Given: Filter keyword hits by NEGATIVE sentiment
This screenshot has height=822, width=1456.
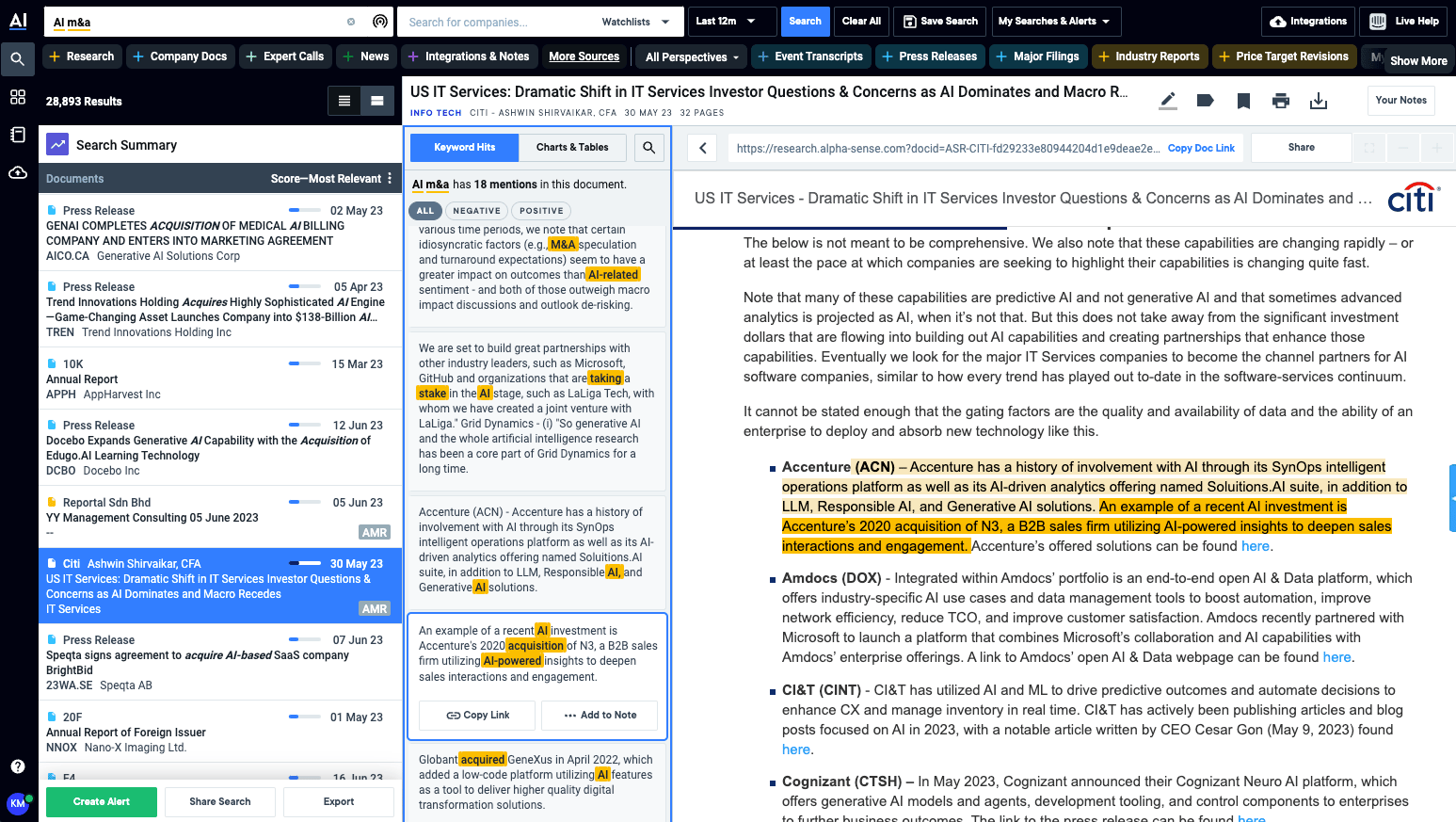Looking at the screenshot, I should tap(476, 210).
